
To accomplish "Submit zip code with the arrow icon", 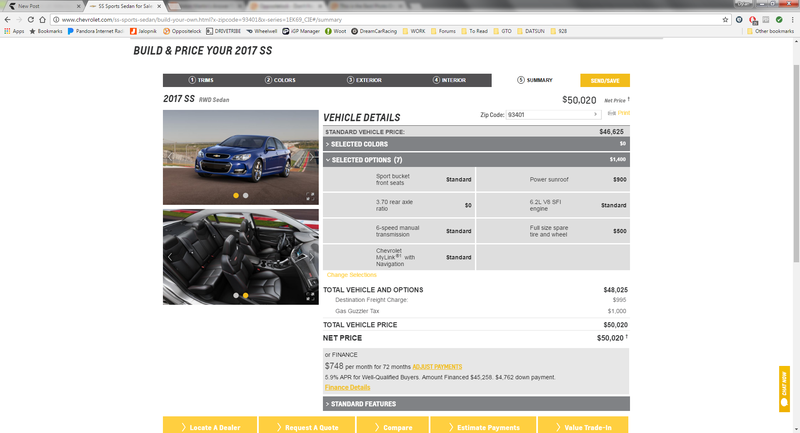I will tap(595, 115).
